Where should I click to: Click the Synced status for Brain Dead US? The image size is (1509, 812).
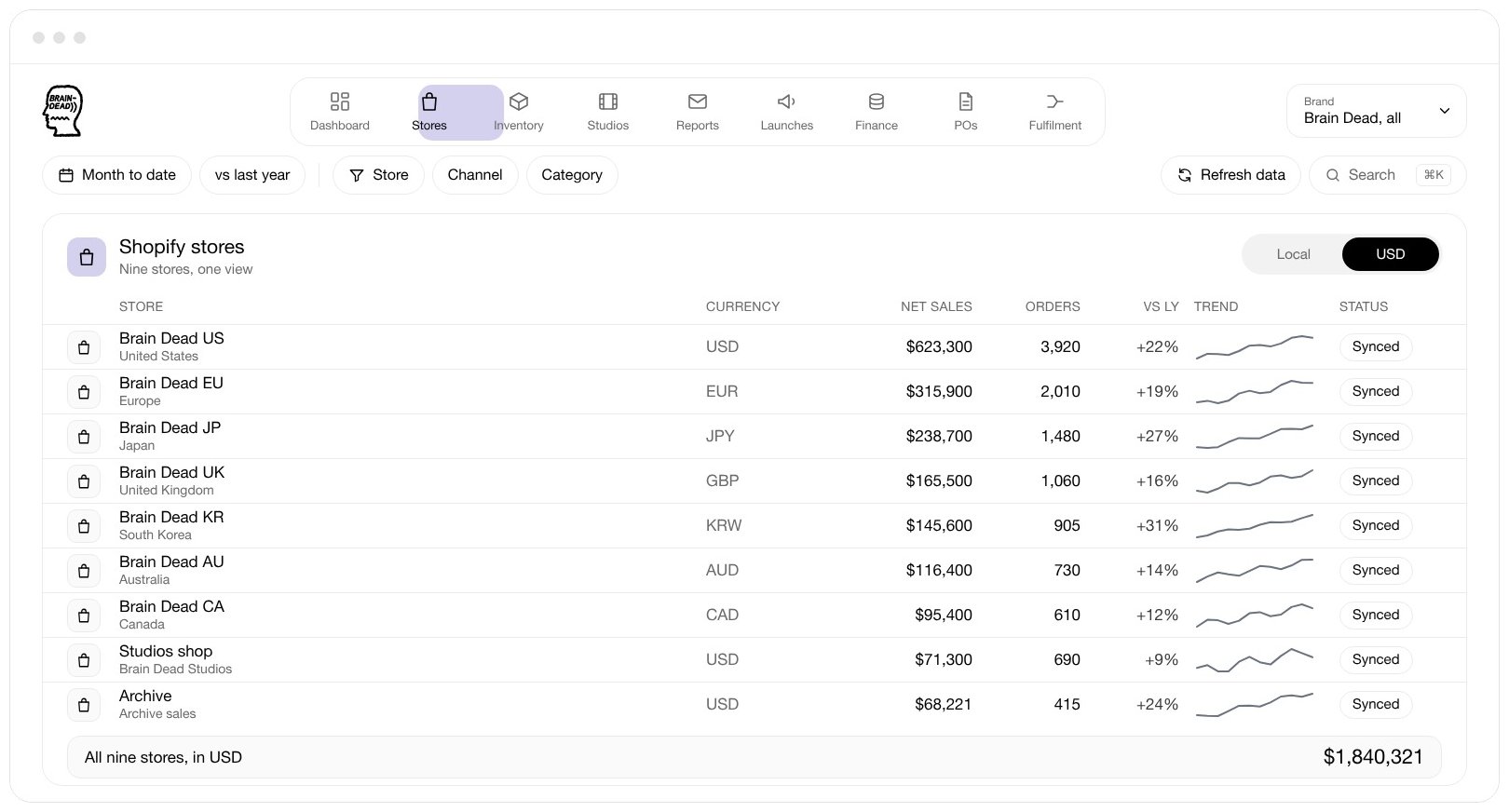[x=1376, y=347]
